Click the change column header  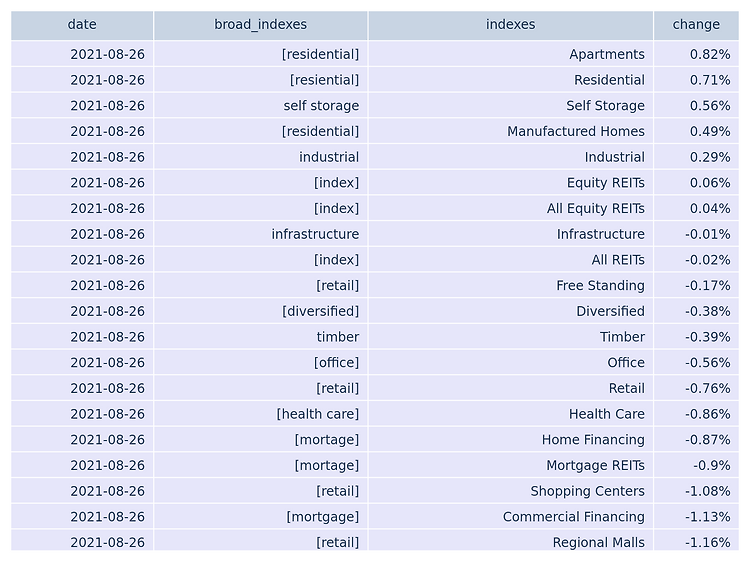696,25
